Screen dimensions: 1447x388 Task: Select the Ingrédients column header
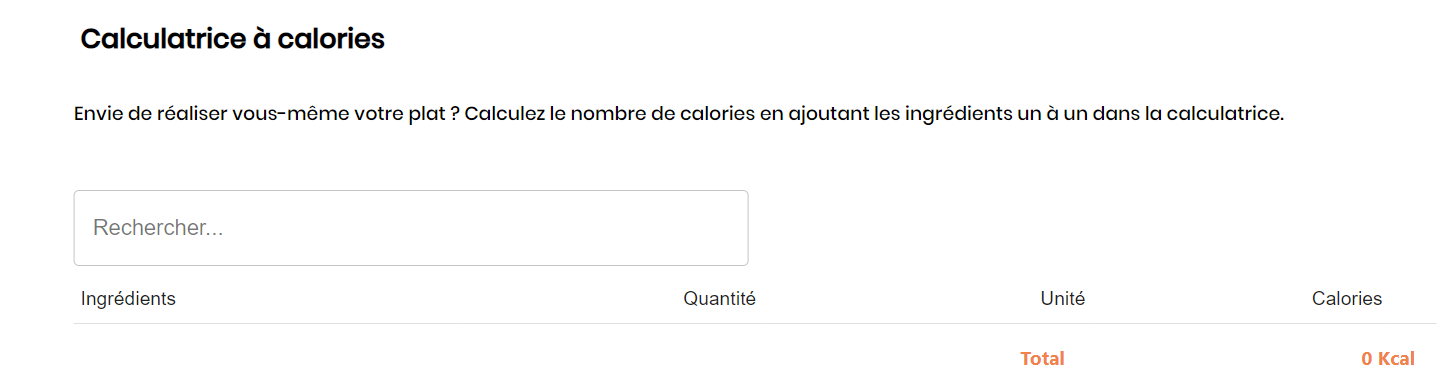[128, 299]
